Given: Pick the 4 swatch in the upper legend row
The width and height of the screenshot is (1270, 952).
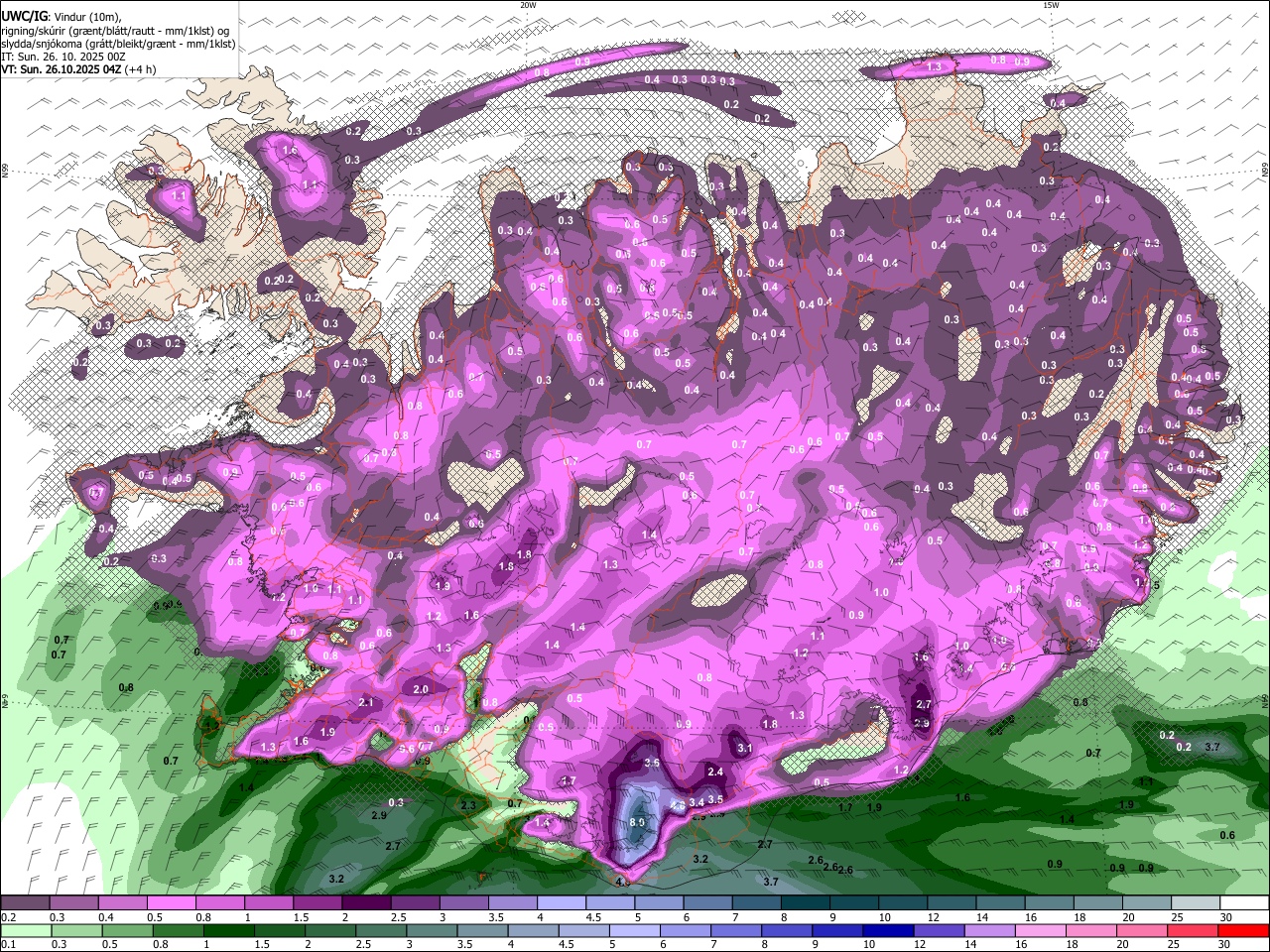Looking at the screenshot, I should [562, 903].
